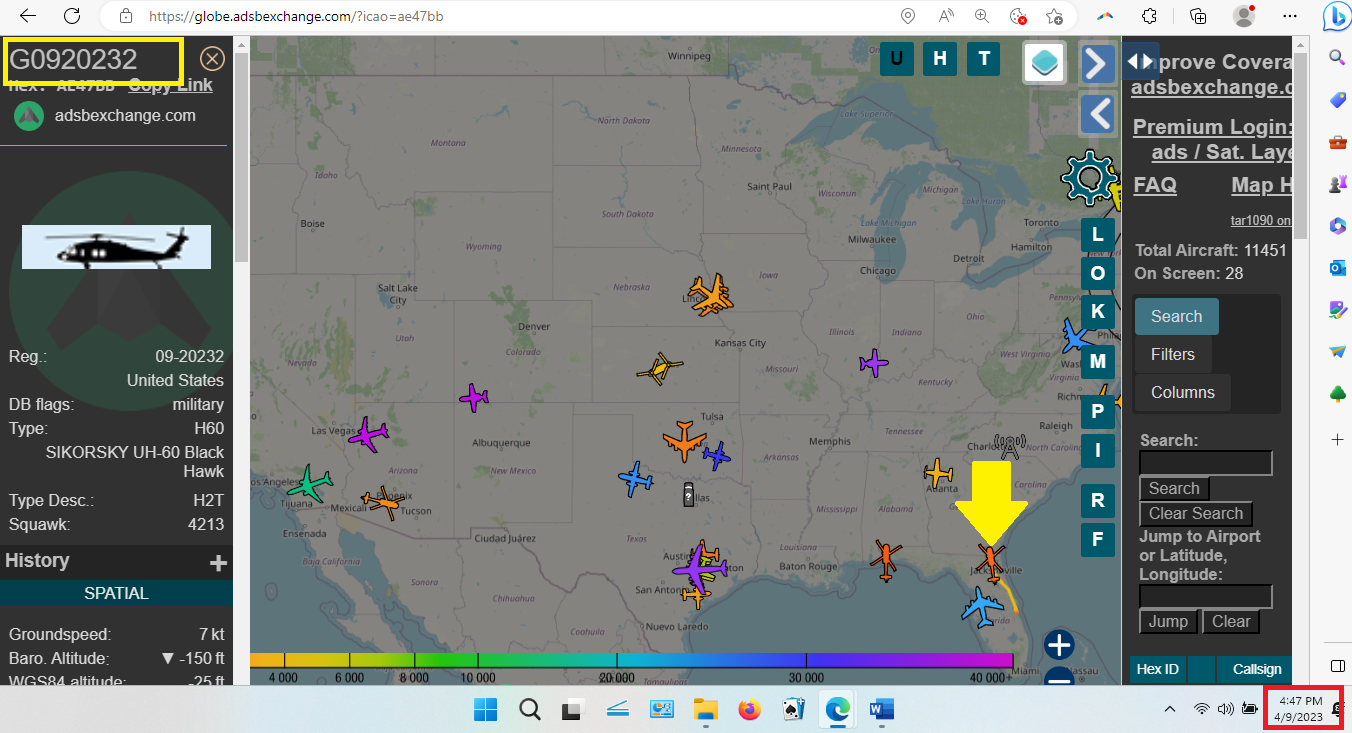
Task: Click the Jump button
Action: [x=1168, y=621]
